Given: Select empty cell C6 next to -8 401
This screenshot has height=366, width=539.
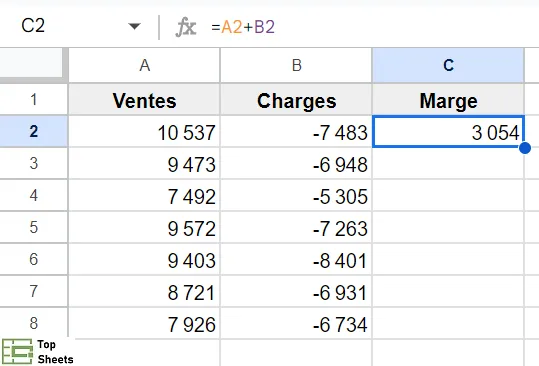Looking at the screenshot, I should (448, 259).
